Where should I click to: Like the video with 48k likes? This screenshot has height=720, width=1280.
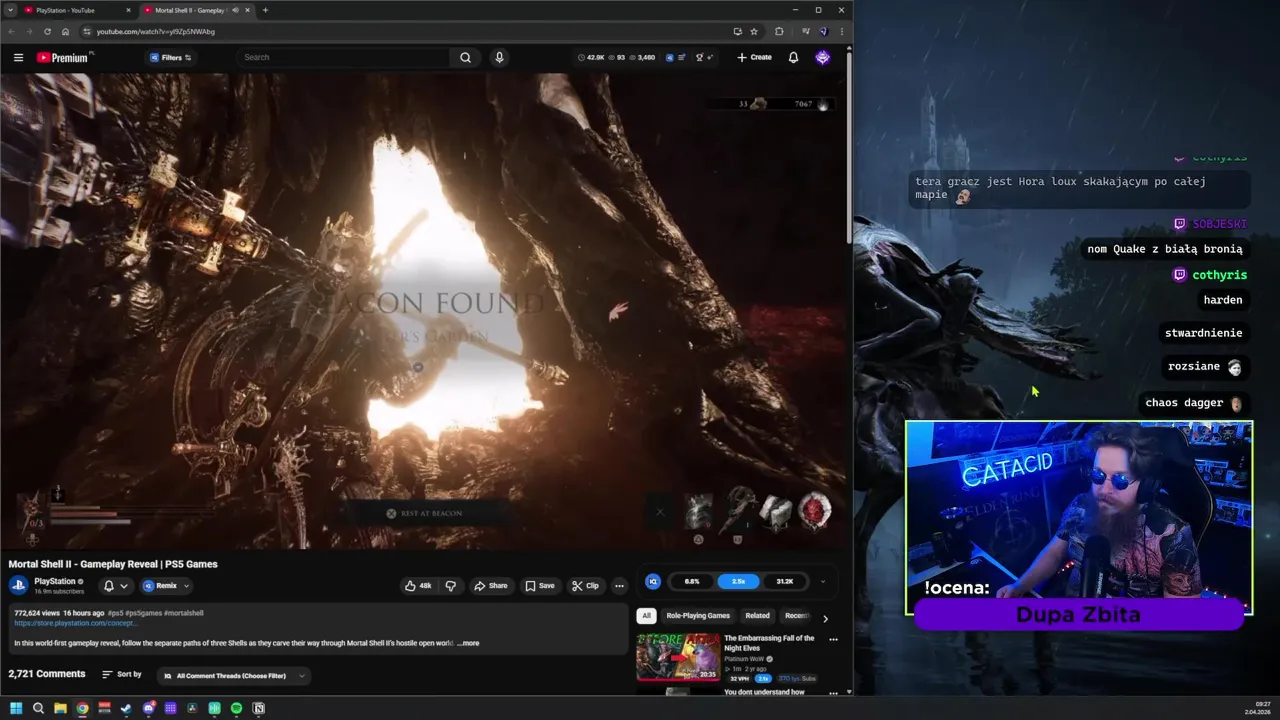(x=418, y=586)
